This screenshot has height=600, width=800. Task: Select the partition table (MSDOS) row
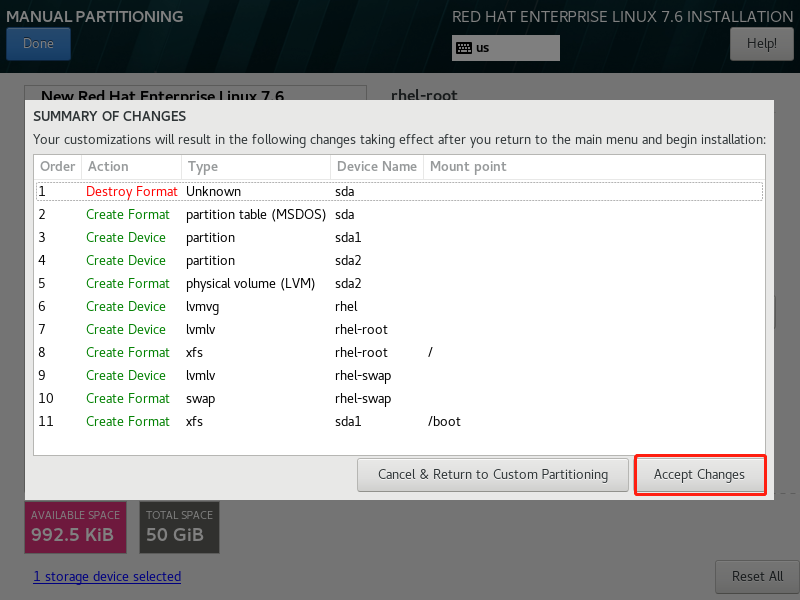[x=399, y=214]
